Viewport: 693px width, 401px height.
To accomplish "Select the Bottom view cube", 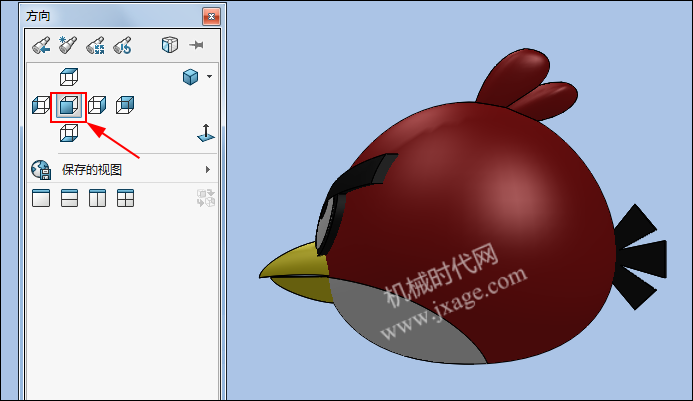I will 69,133.
